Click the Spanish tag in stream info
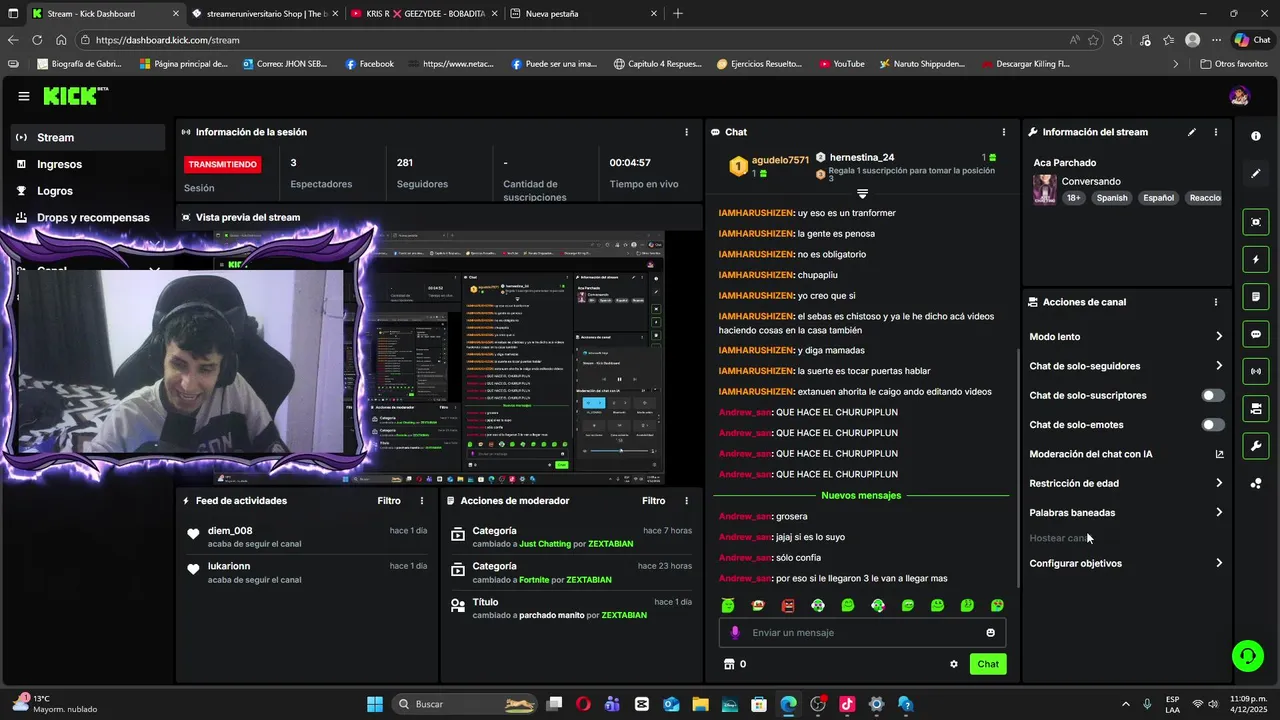The height and width of the screenshot is (720, 1280). [x=1111, y=198]
